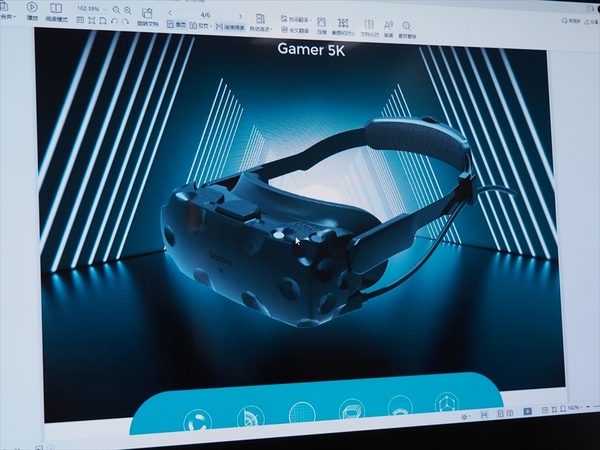The image size is (600, 450).
Task: Click the fullscreen icon in the status bar
Action: click(484, 415)
